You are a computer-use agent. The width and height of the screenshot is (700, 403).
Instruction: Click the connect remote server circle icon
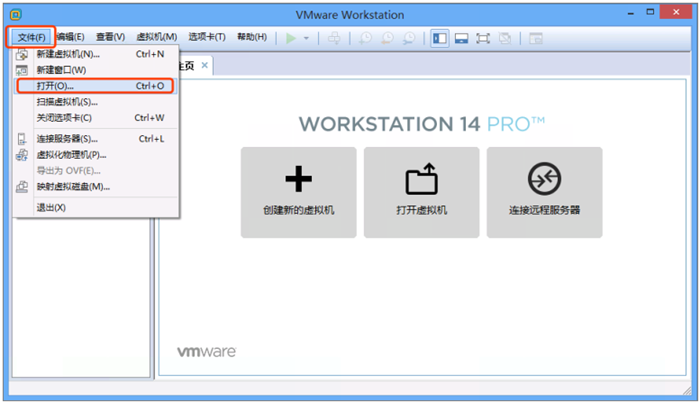tap(544, 179)
